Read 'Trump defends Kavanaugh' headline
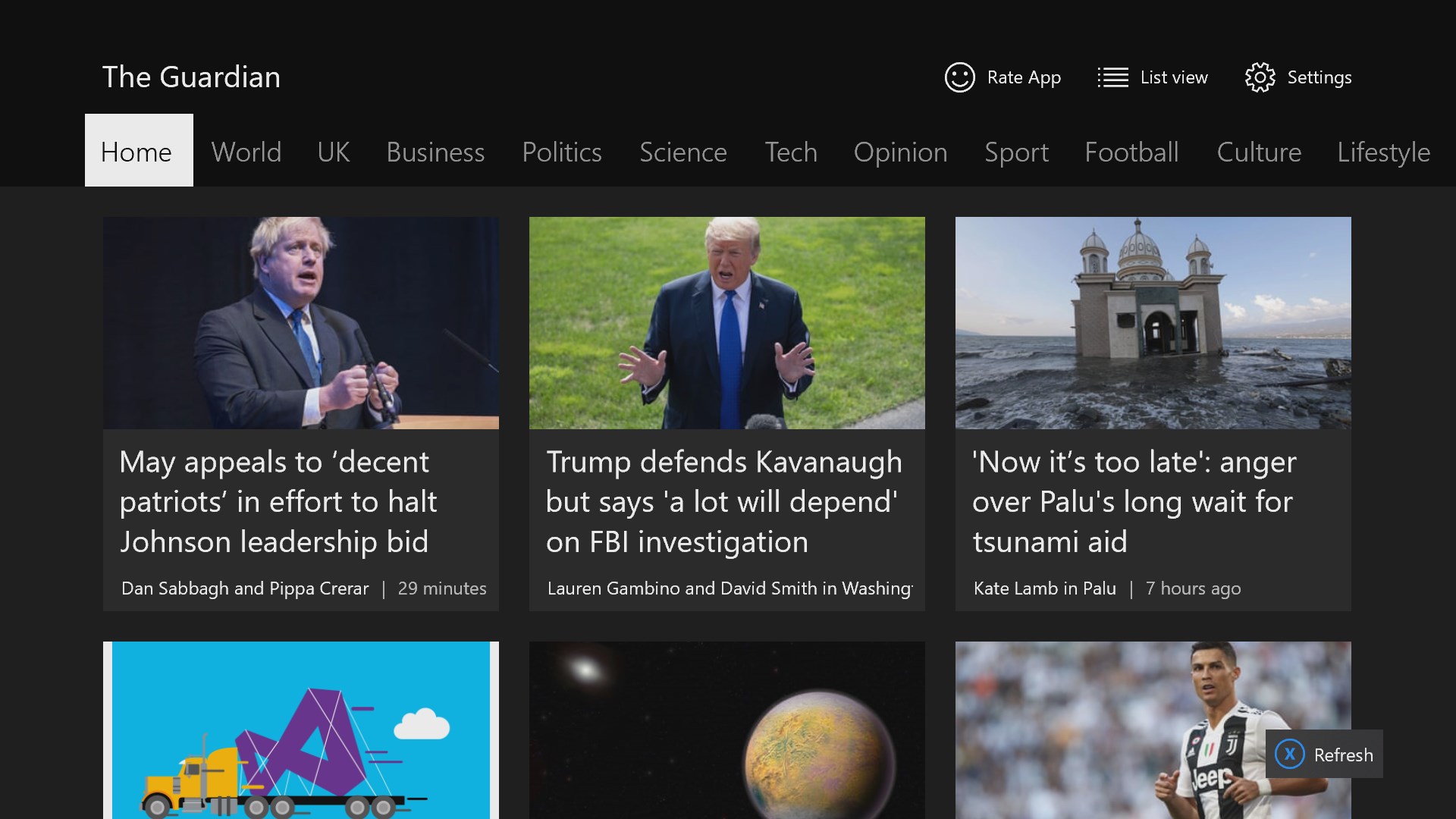Viewport: 1456px width, 819px height. pos(724,502)
